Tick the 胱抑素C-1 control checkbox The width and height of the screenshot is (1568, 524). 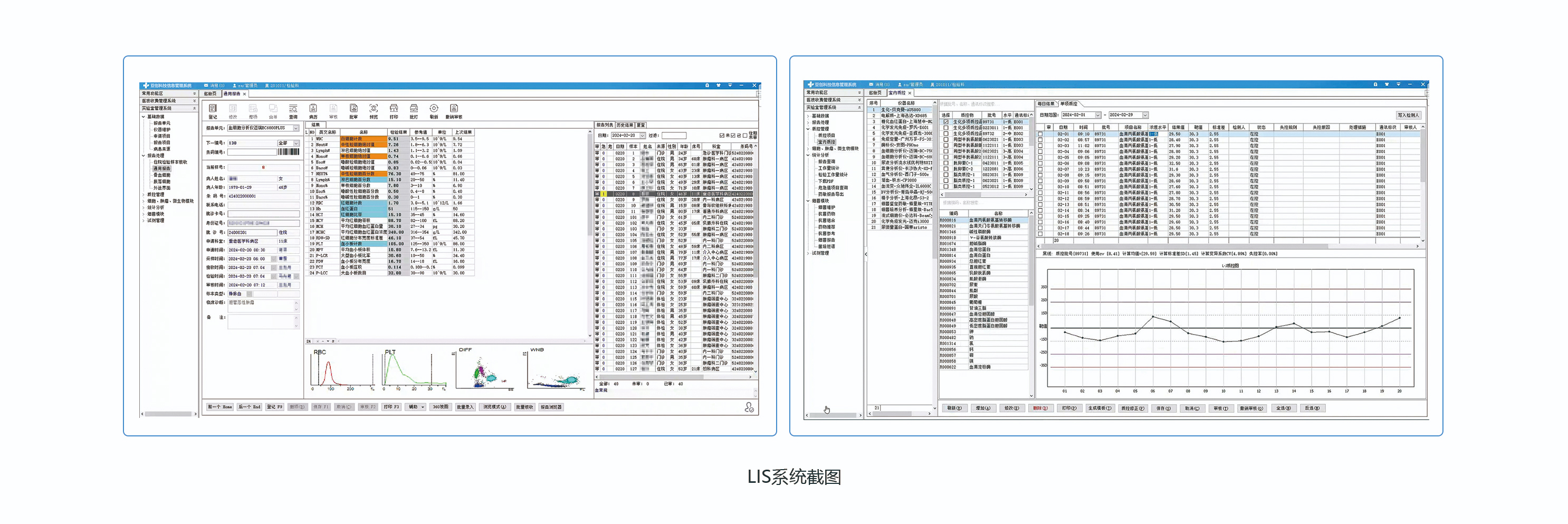pyautogui.click(x=945, y=163)
